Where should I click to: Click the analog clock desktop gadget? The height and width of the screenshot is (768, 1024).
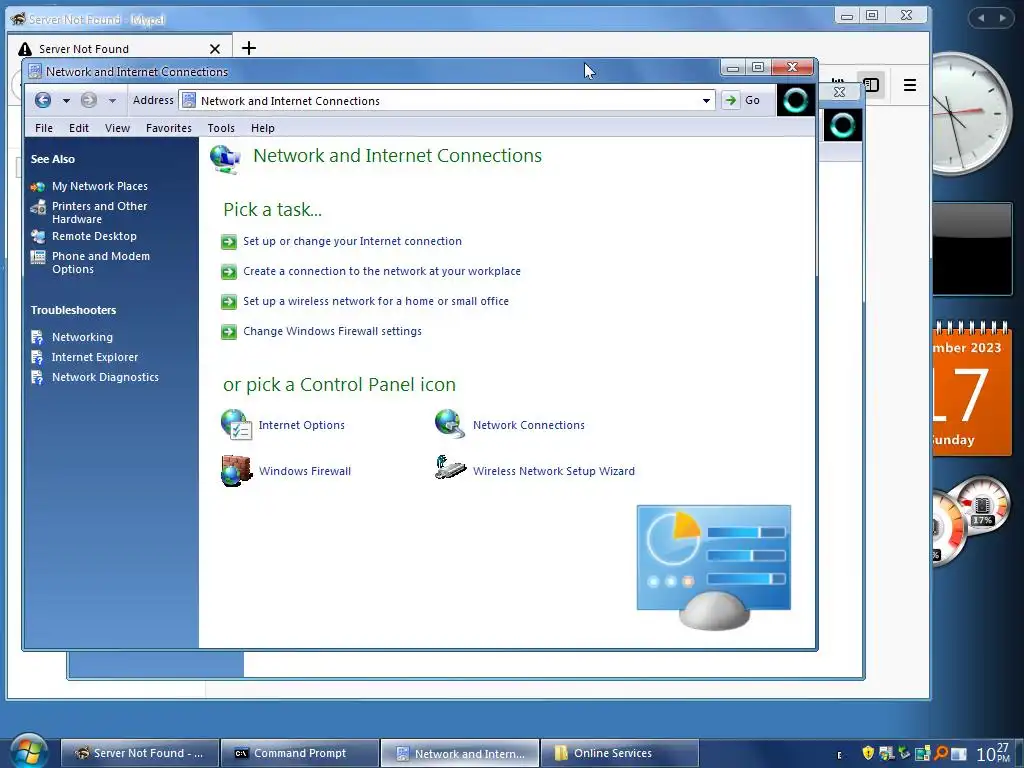[970, 114]
